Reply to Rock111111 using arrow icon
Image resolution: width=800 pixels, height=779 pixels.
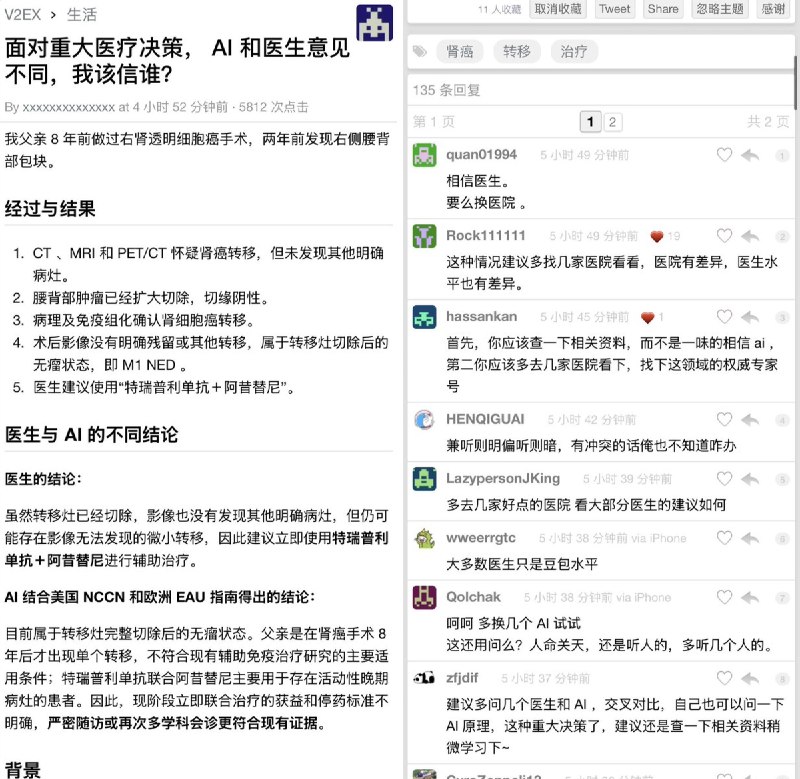pyautogui.click(x=750, y=236)
